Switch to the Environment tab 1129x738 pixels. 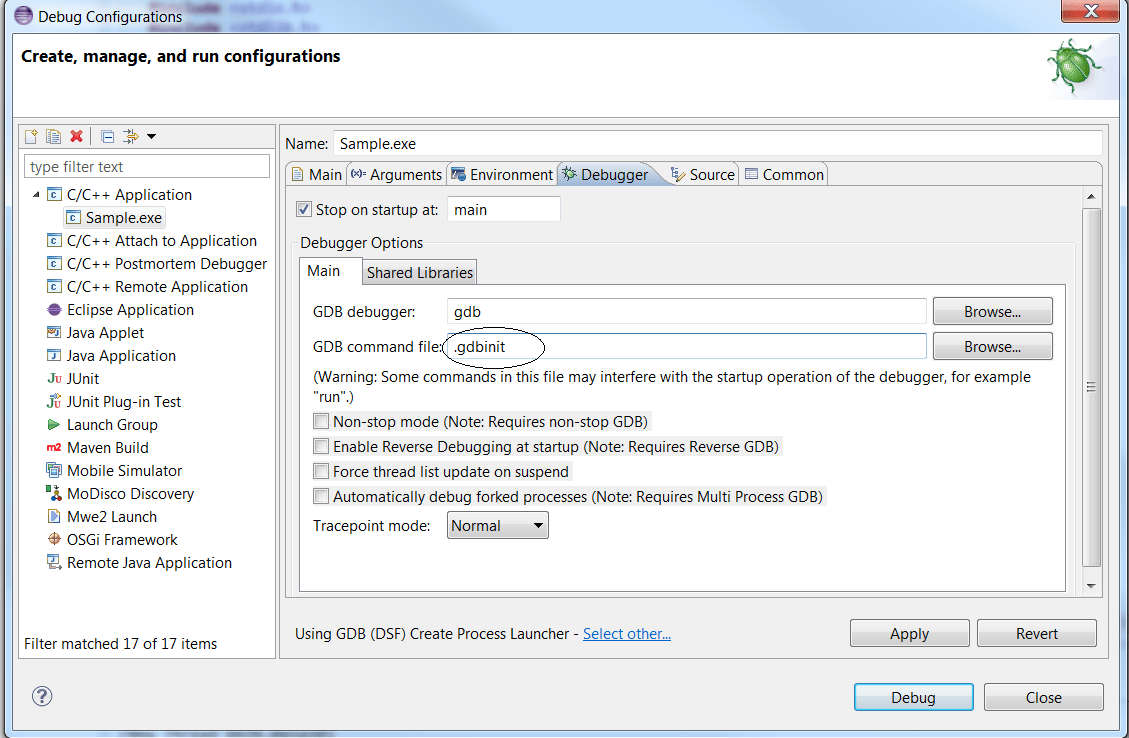tap(502, 174)
